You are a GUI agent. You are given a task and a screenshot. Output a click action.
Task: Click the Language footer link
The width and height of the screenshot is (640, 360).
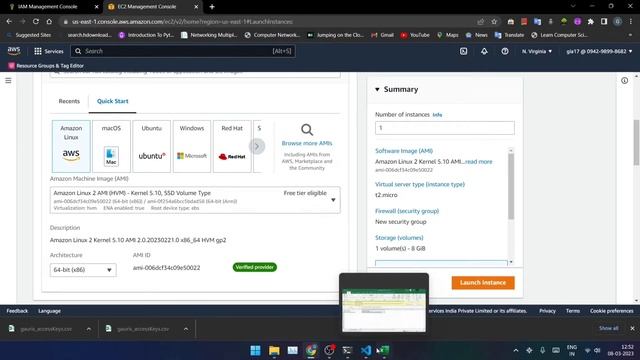point(49,311)
